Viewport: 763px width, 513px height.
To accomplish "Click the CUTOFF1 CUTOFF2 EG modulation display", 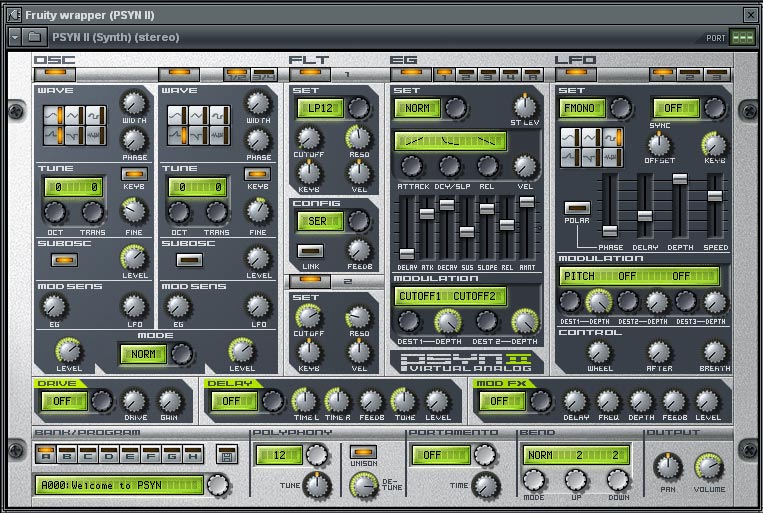I will (450, 296).
